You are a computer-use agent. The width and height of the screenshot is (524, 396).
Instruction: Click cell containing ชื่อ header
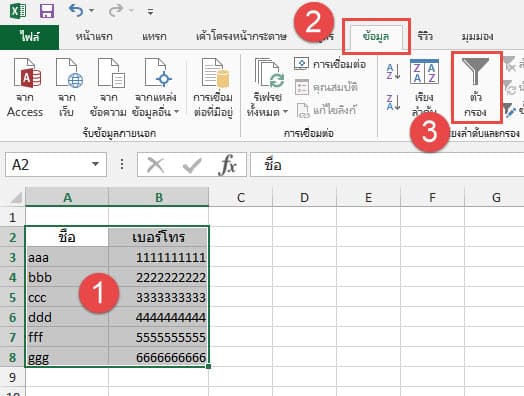pyautogui.click(x=67, y=237)
